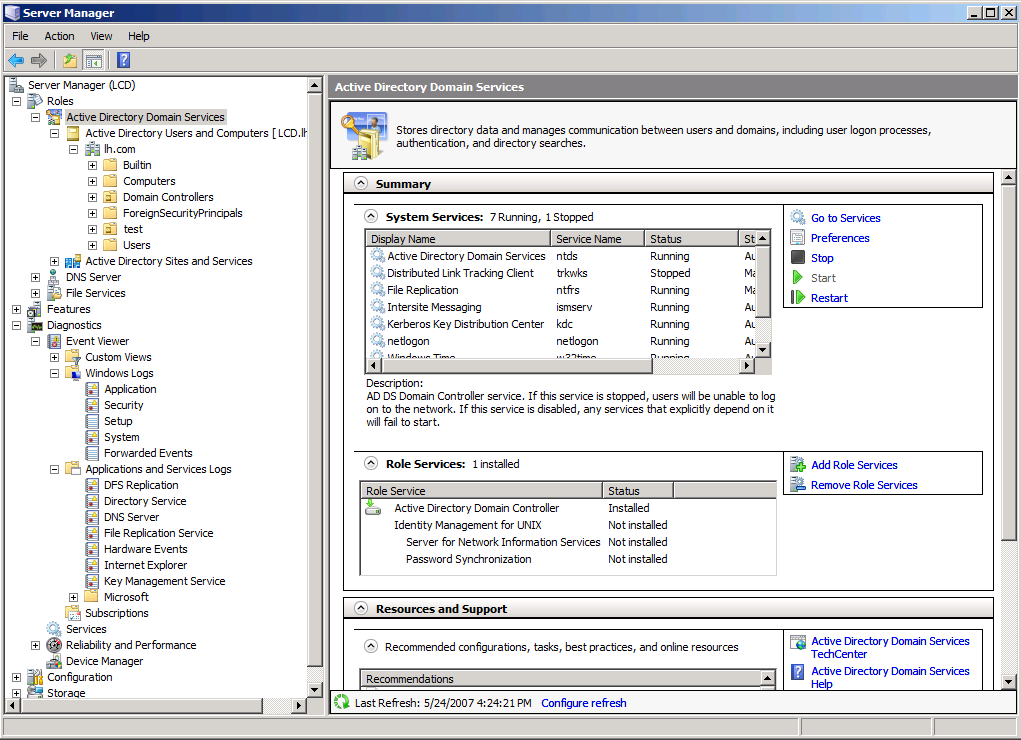The height and width of the screenshot is (740, 1021).
Task: Select the Custom Views filter icon
Action: click(73, 357)
